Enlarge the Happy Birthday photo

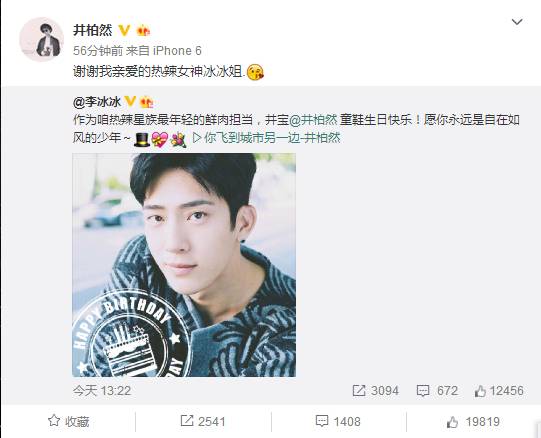click(x=184, y=265)
